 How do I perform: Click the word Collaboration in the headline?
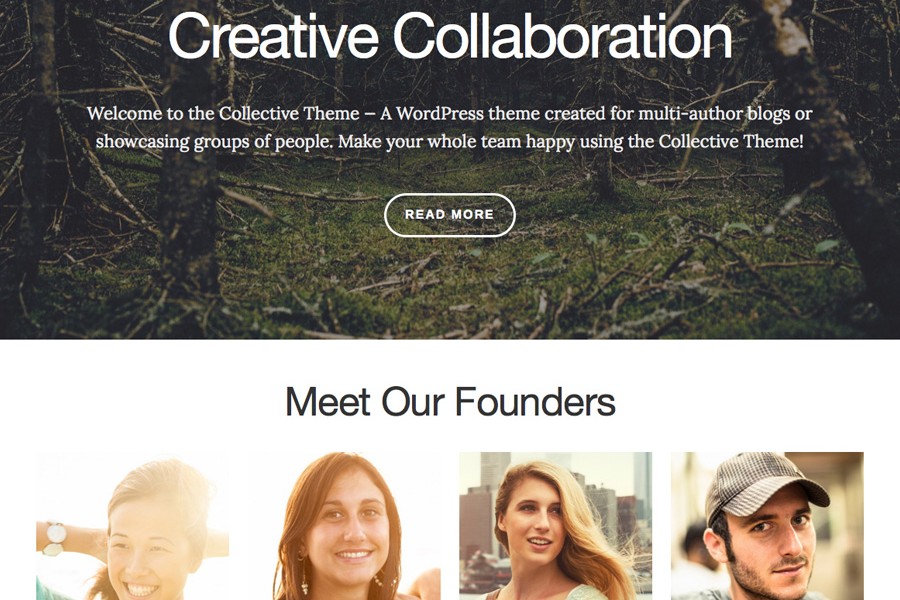pyautogui.click(x=562, y=36)
